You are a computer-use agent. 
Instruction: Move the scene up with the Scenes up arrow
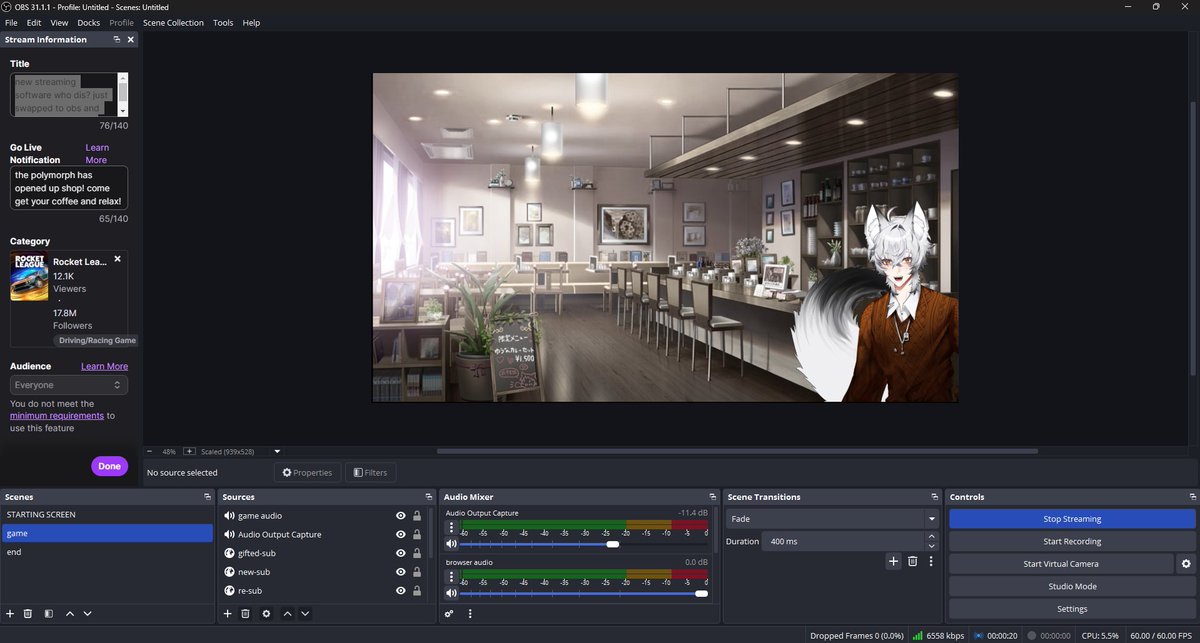[x=69, y=613]
